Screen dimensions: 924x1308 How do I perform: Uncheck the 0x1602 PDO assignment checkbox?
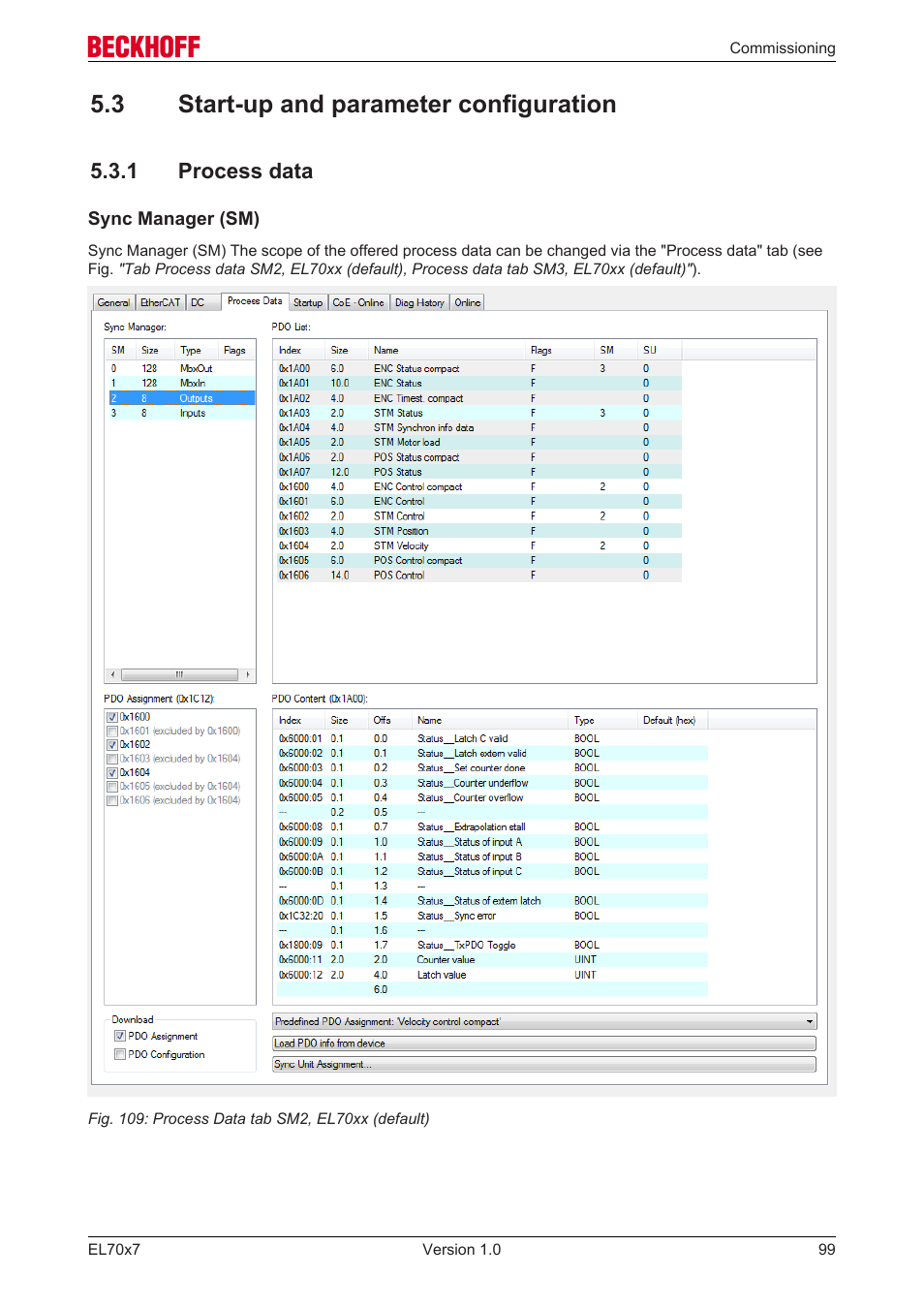[112, 745]
